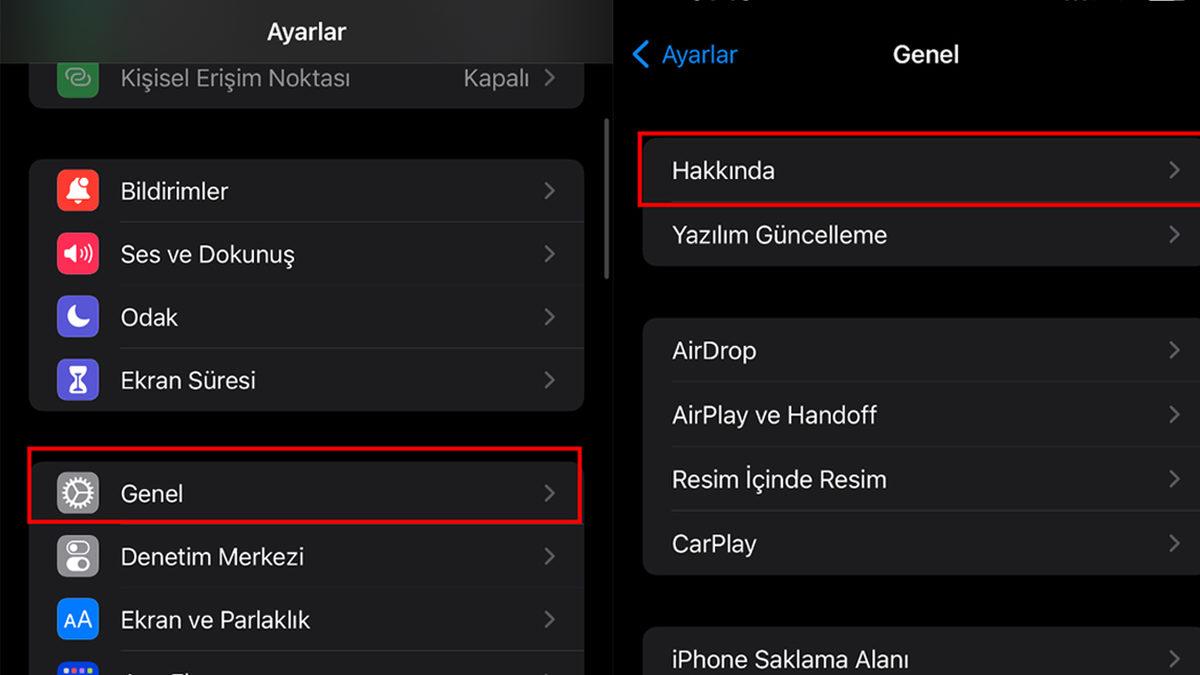Select AirPlay ve Handoff
The width and height of the screenshot is (1200, 675).
click(x=773, y=414)
